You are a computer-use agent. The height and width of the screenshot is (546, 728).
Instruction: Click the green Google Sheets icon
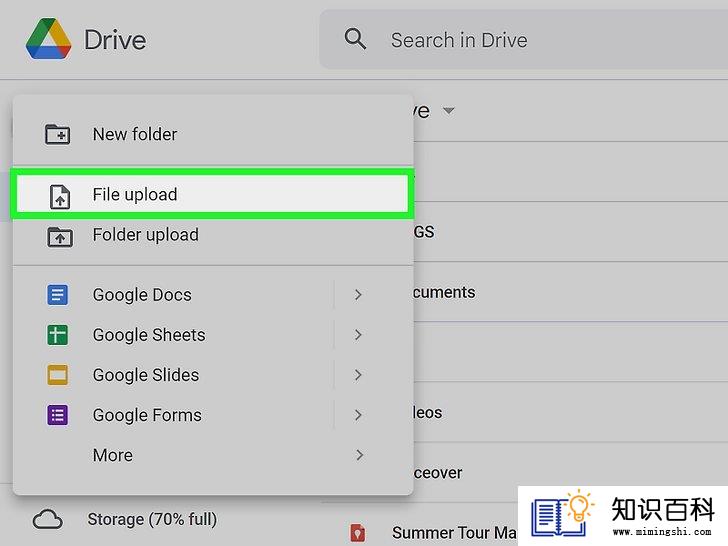[x=58, y=335]
